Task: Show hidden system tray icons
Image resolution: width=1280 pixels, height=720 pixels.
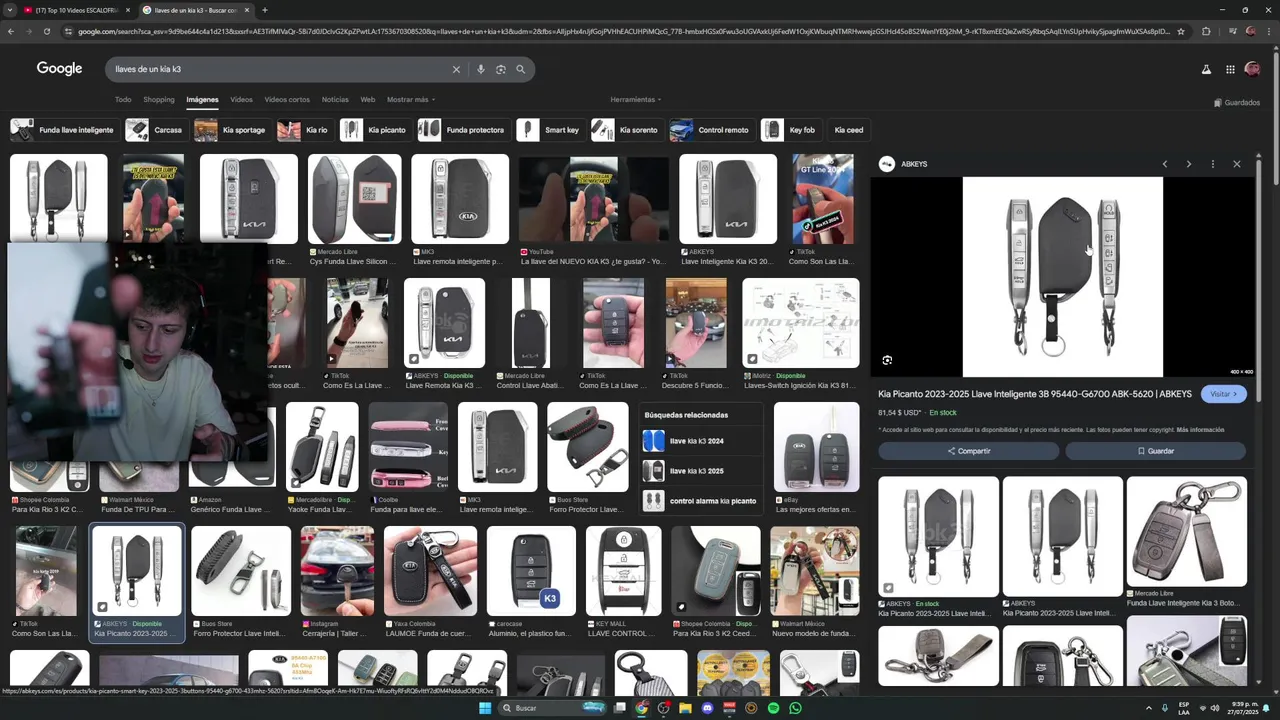Action: click(1148, 708)
